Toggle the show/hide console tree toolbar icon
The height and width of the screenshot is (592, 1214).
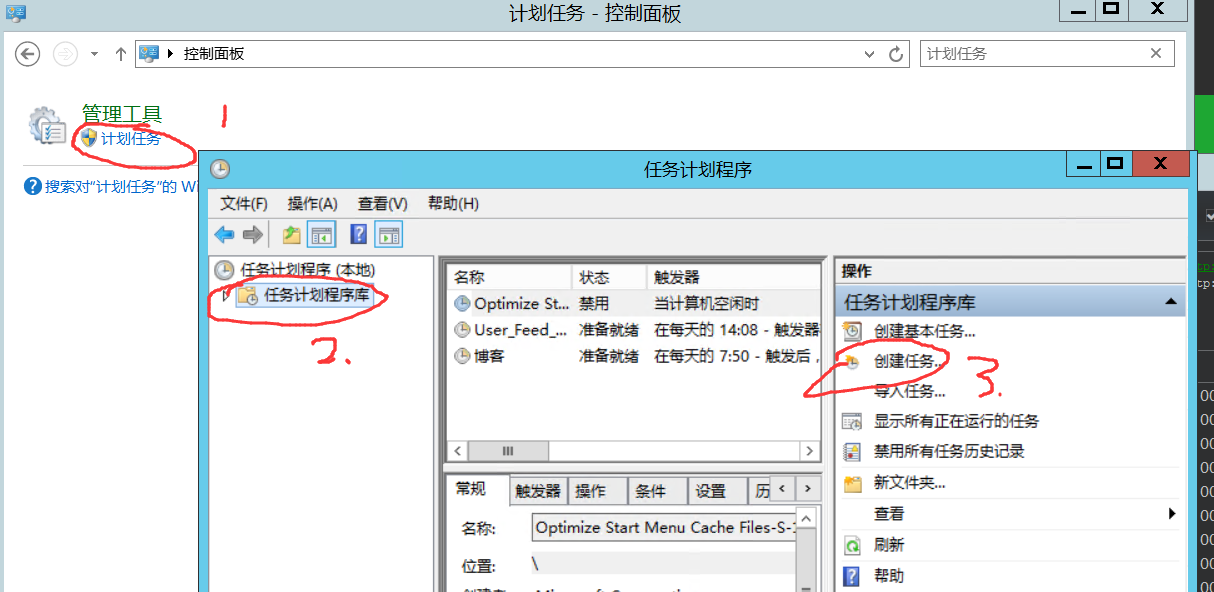coord(321,235)
